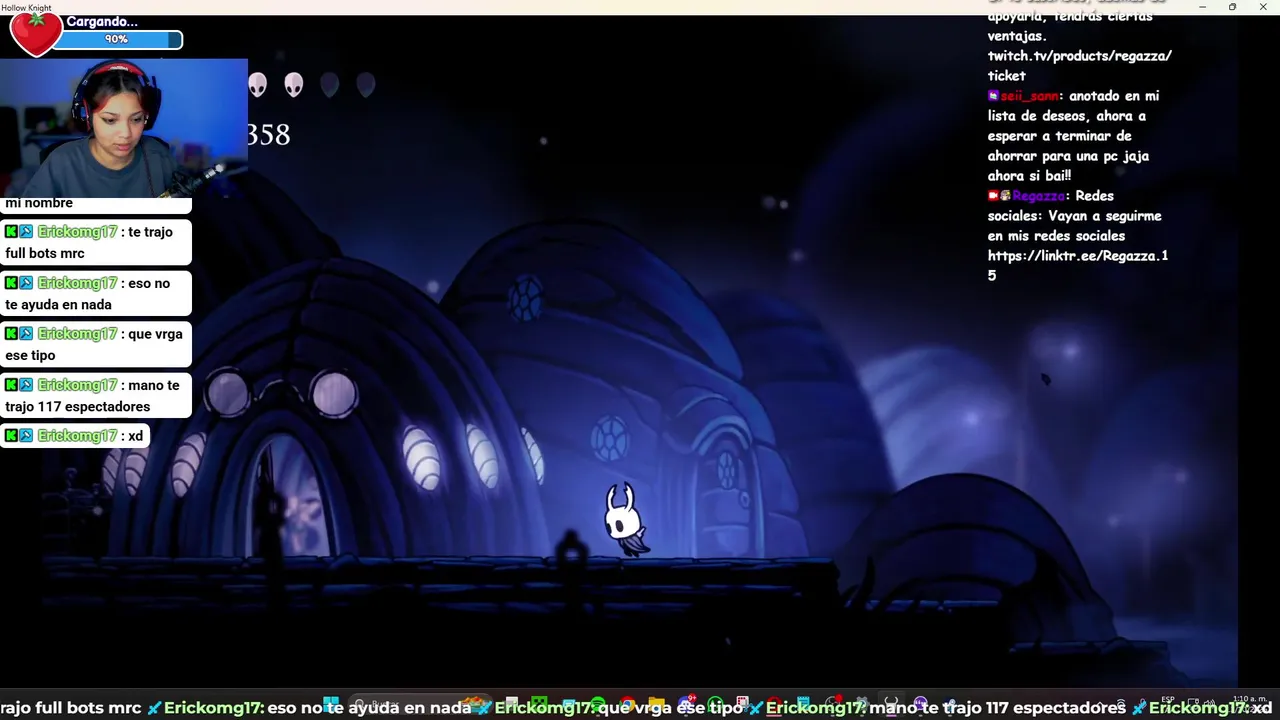Click the ESP language indicator in tray
Viewport: 1280px width, 720px height.
[x=1168, y=700]
